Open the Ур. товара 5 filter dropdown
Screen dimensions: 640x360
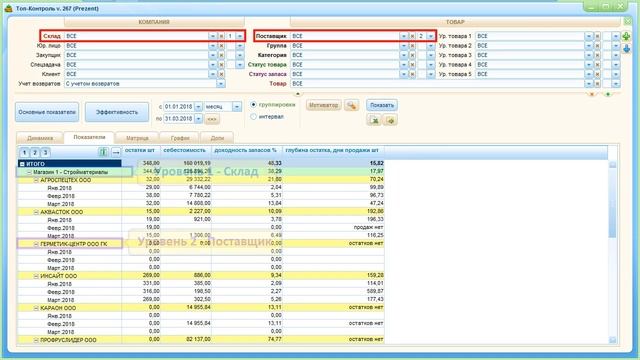[x=589, y=74]
